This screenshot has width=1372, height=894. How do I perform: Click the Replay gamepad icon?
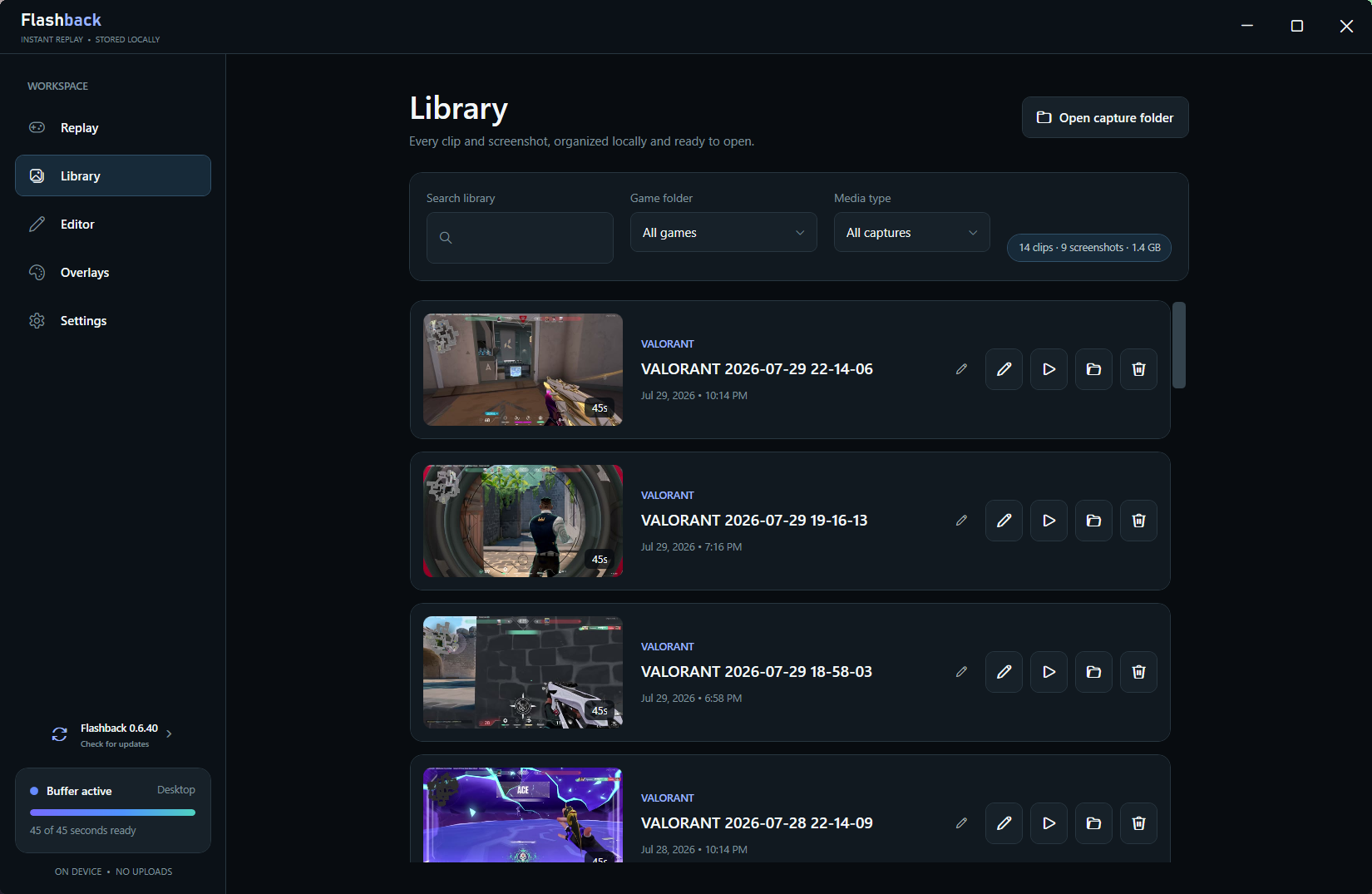37,127
